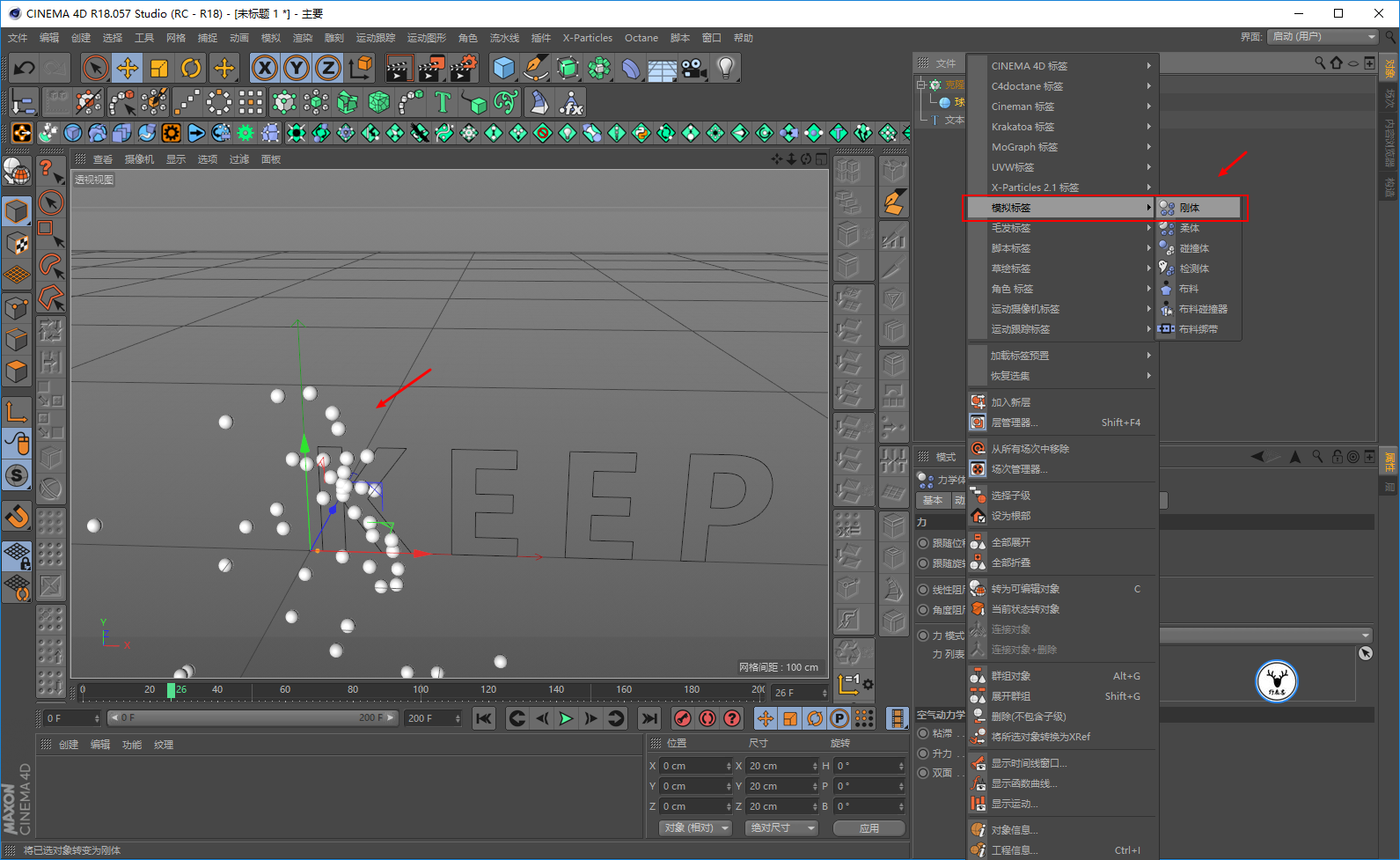Toggle the 双面 radio option

pos(923,773)
